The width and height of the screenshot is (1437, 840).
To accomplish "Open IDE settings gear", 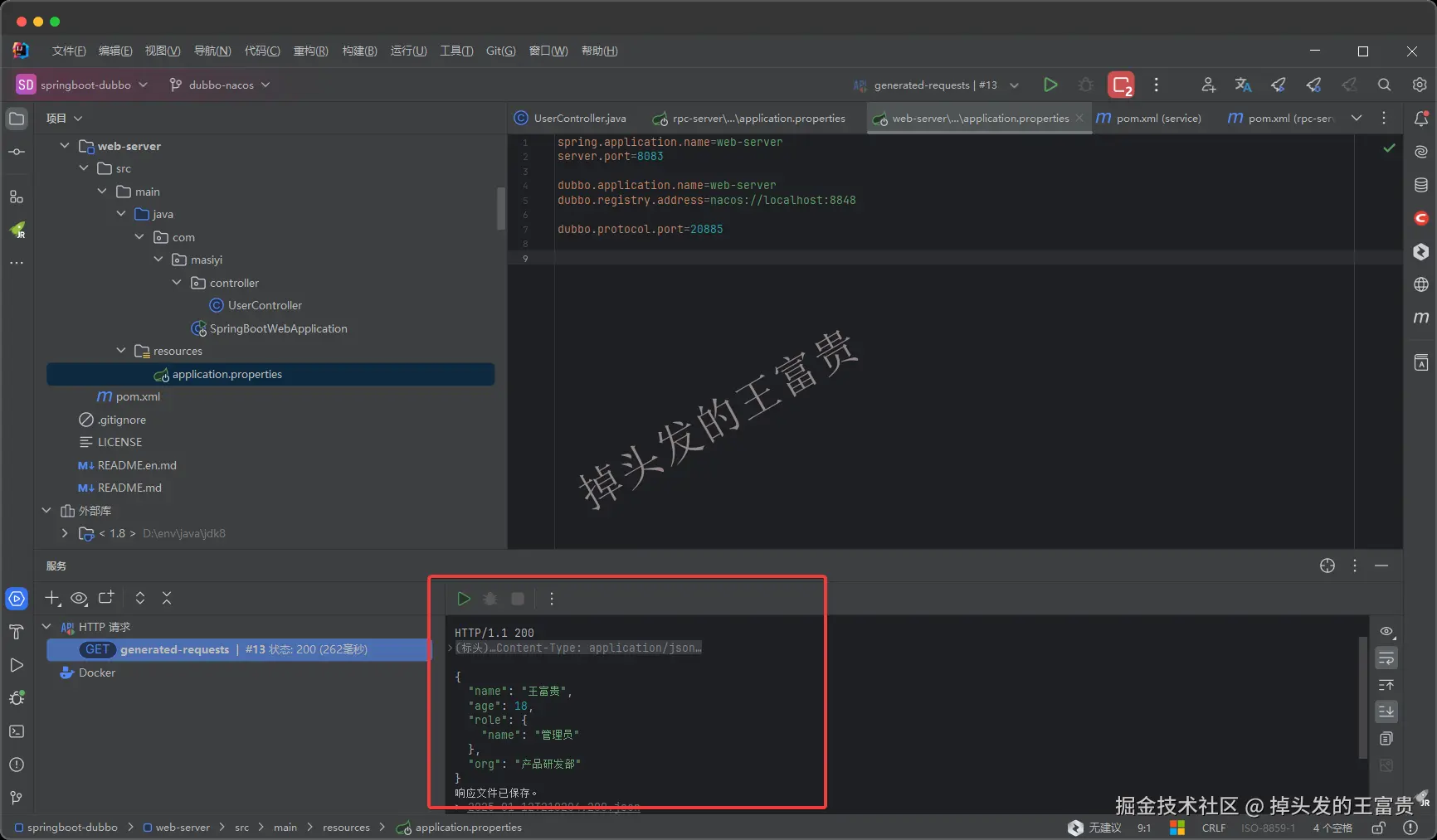I will pos(1420,85).
